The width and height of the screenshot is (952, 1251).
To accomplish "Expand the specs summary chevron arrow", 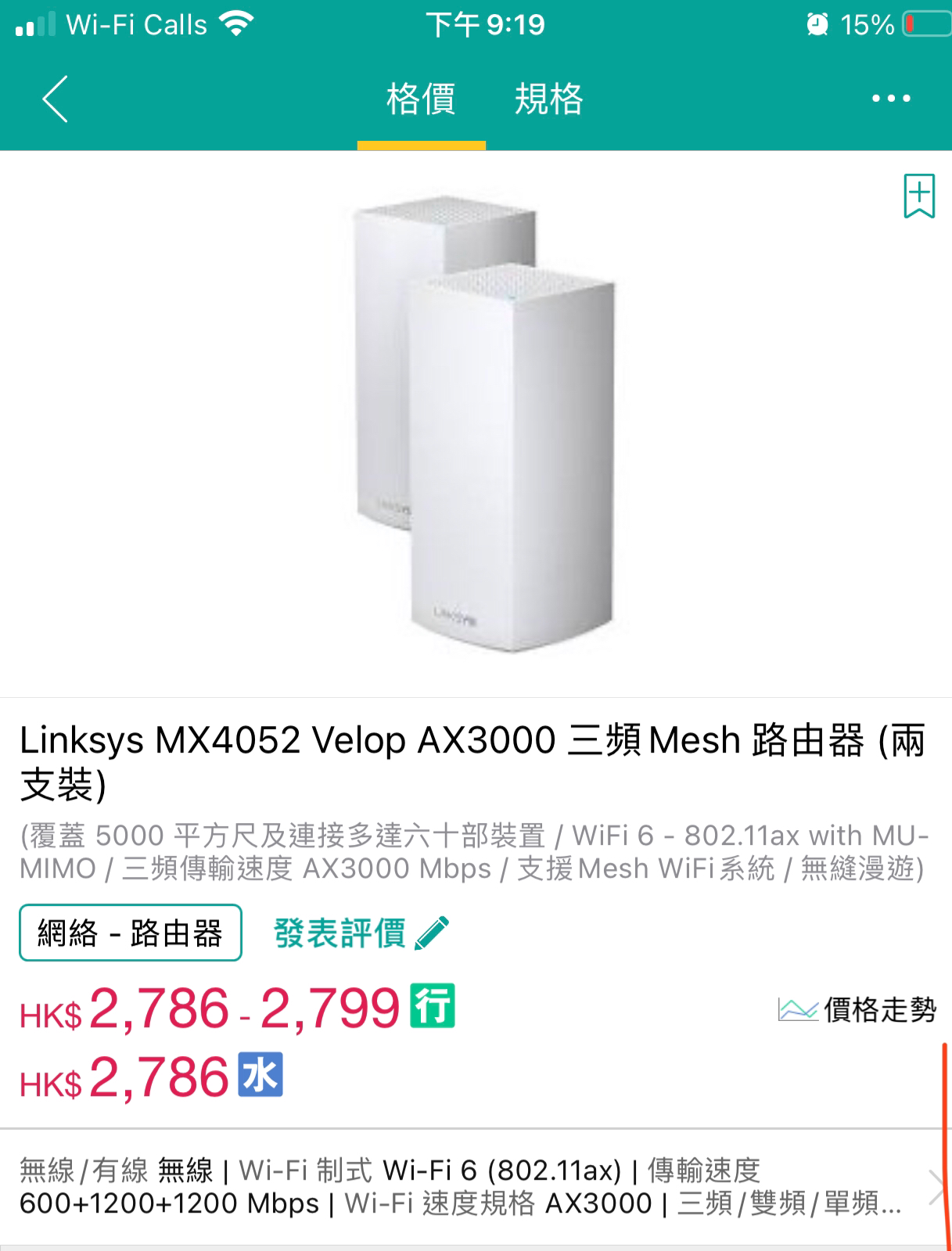I will point(936,1187).
